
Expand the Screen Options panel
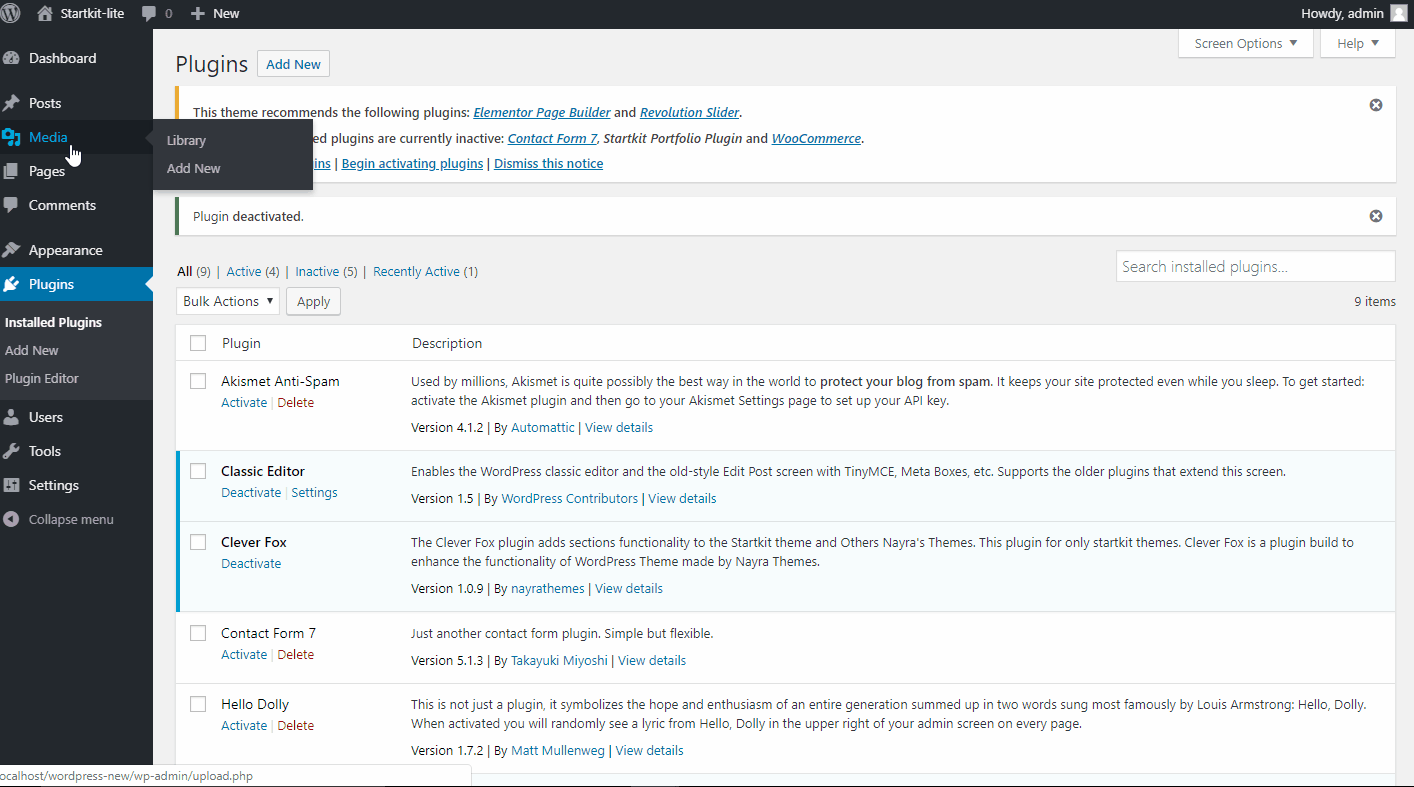(x=1246, y=43)
